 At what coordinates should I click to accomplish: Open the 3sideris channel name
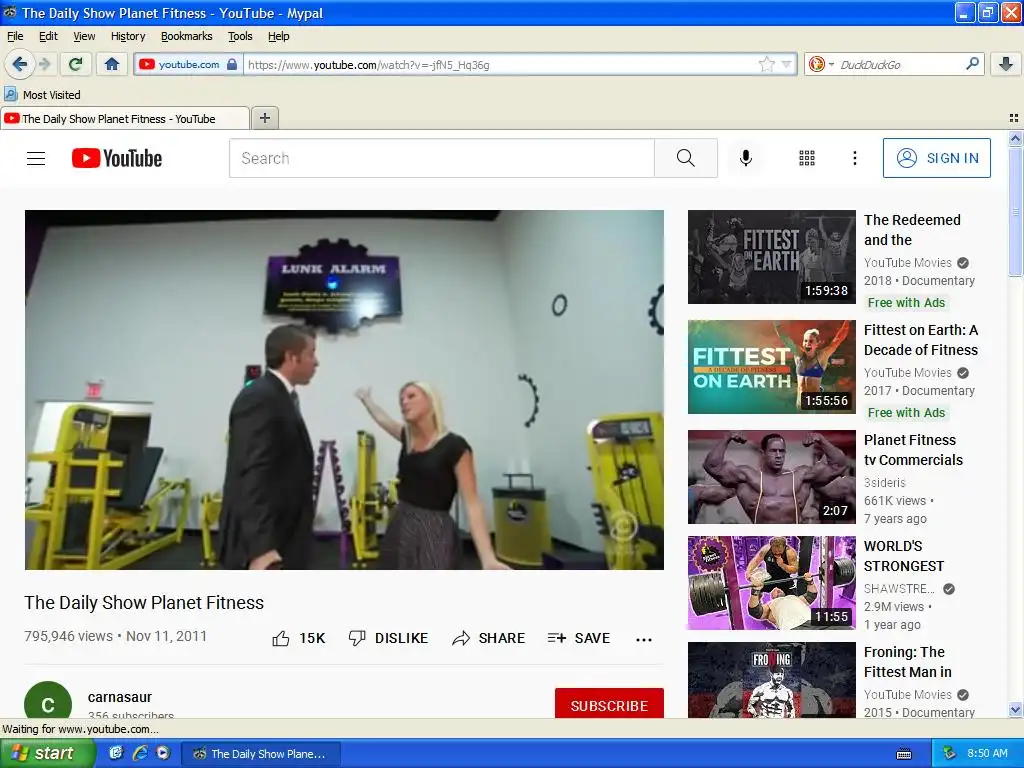click(x=884, y=483)
